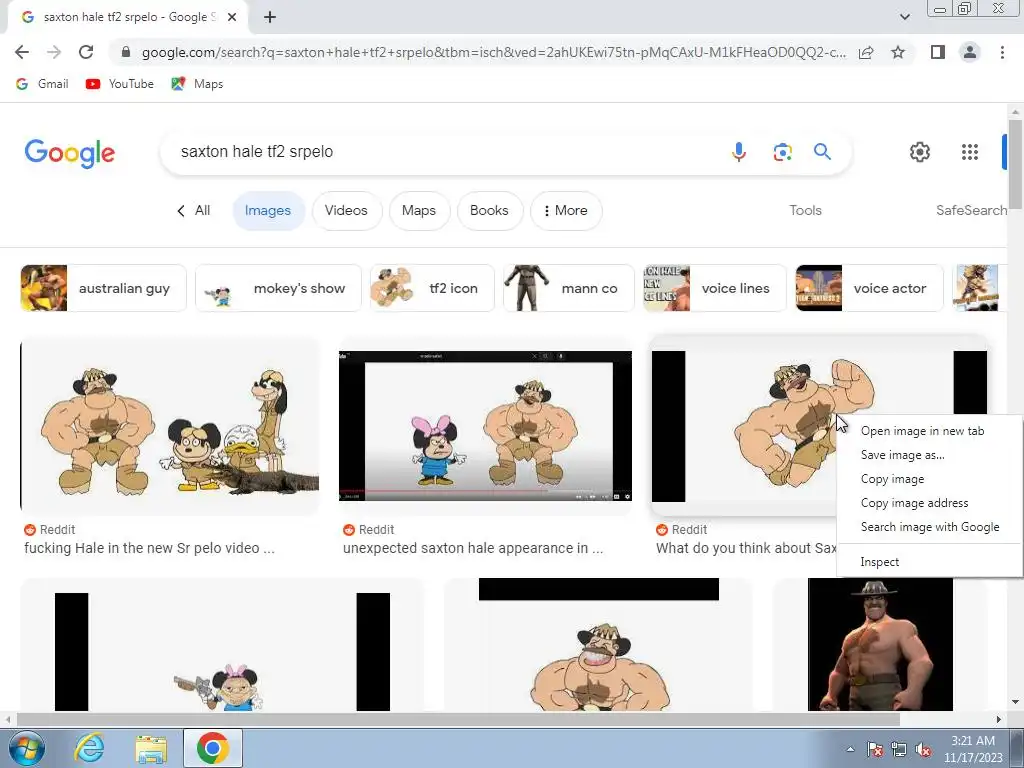Open the tab search dropdown arrow
The height and width of the screenshot is (768, 1024).
[904, 18]
